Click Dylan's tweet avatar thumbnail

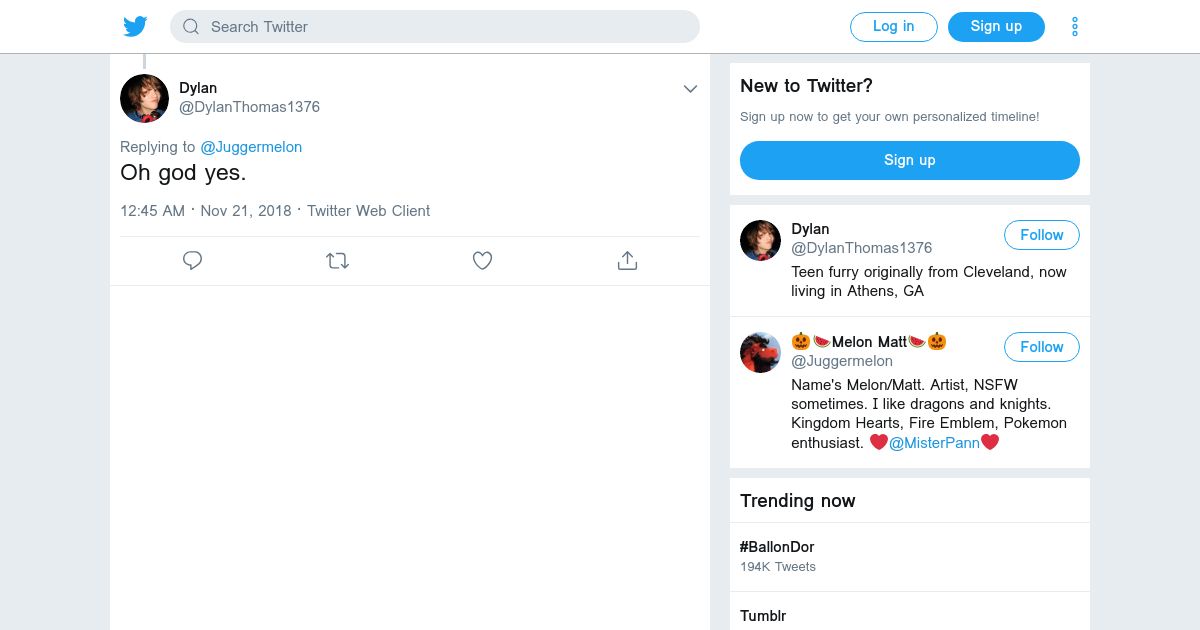click(144, 98)
